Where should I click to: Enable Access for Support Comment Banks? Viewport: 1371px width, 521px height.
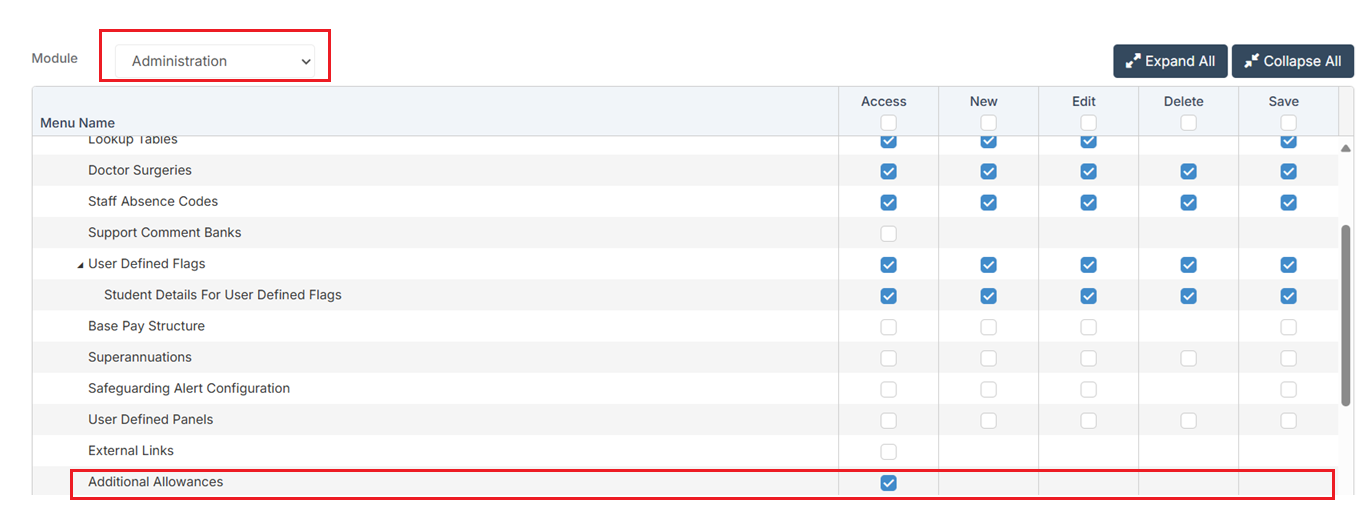pos(888,233)
